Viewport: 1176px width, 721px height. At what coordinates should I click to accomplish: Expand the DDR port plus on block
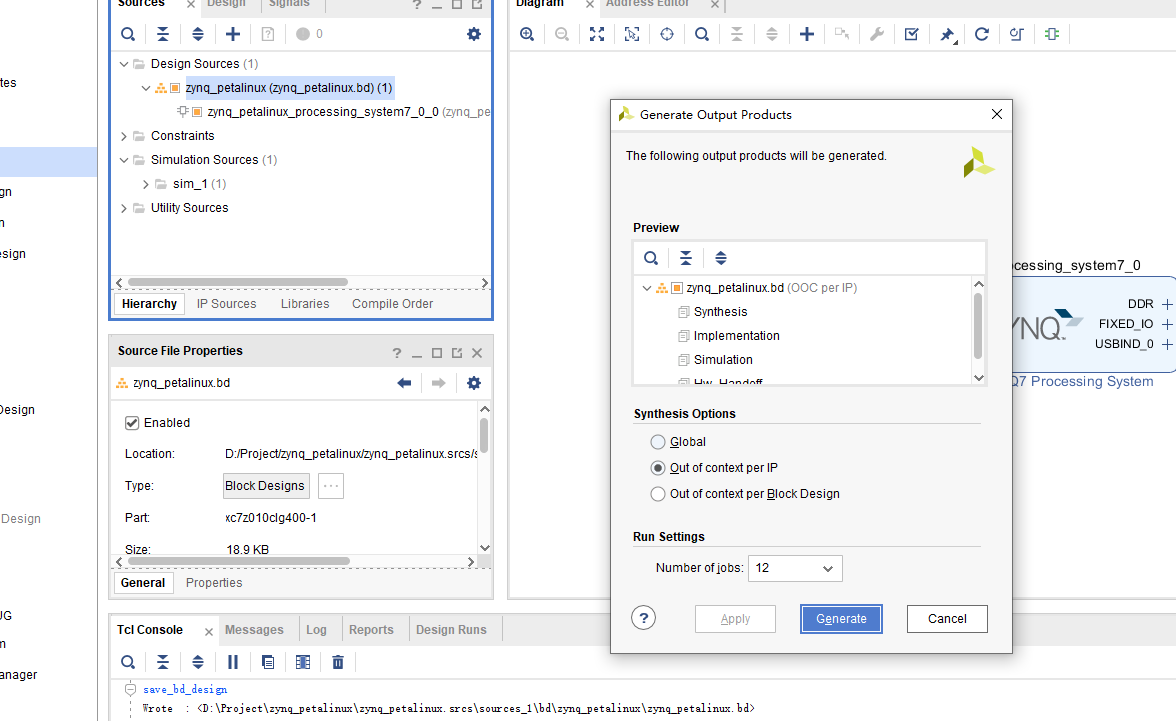(x=1167, y=304)
